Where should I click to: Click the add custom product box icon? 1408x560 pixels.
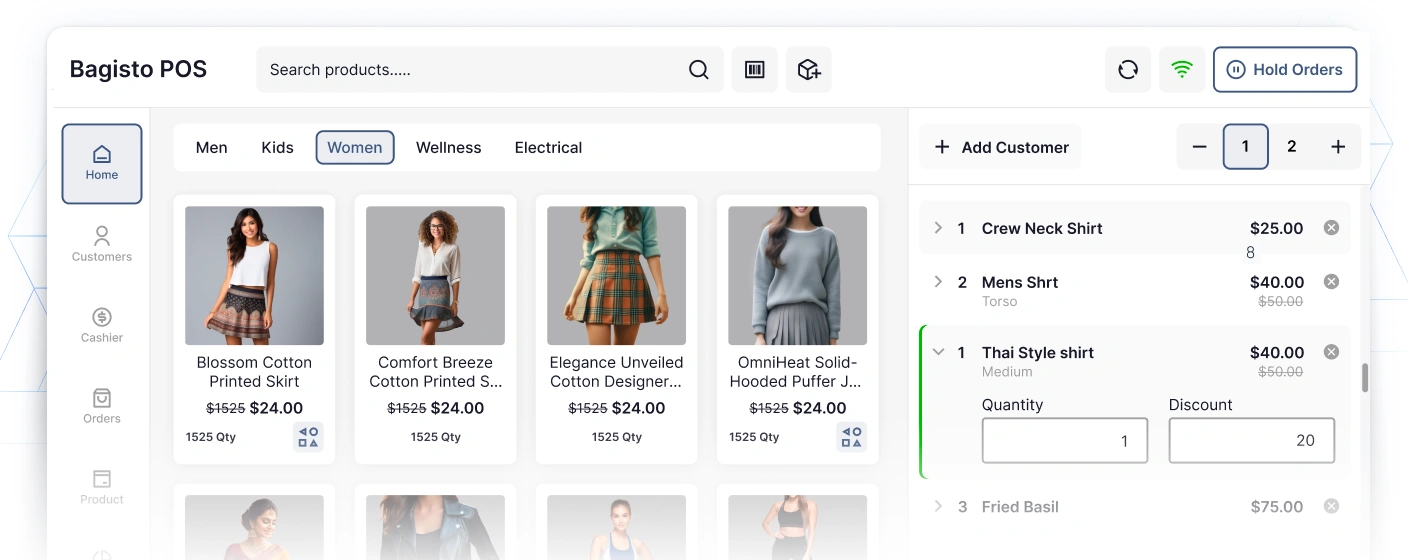(808, 70)
